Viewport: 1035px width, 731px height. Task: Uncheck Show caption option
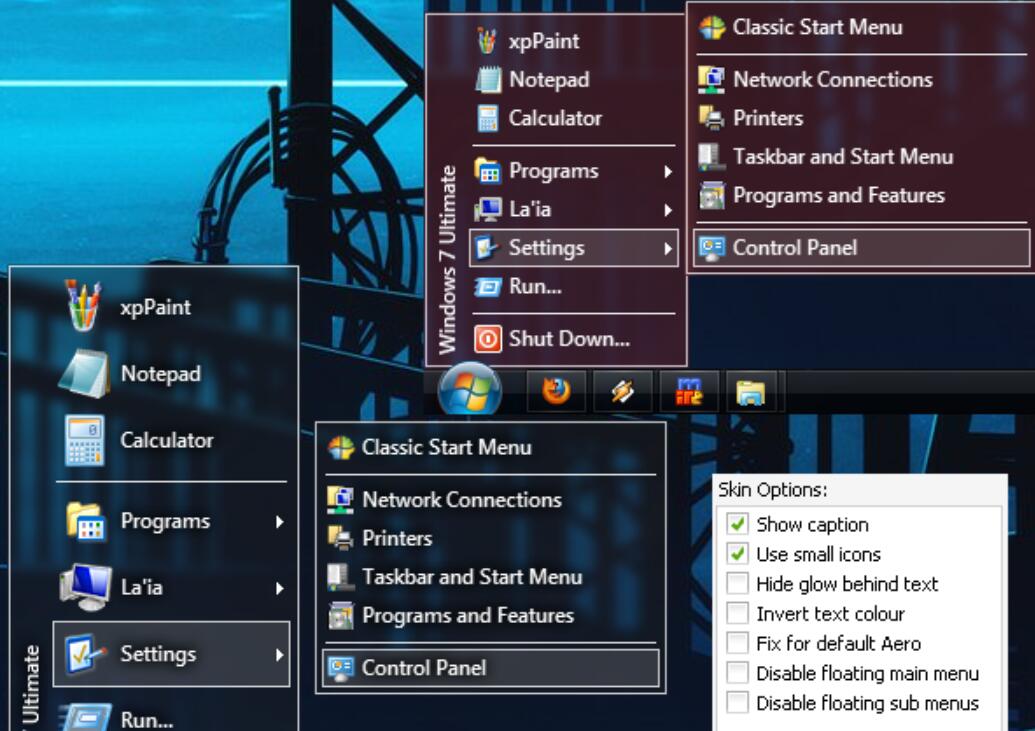pos(737,524)
